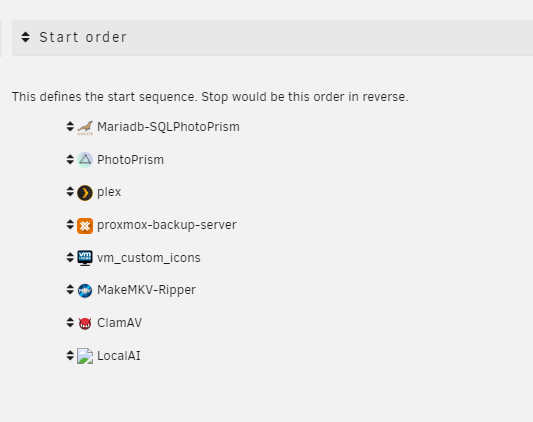The height and width of the screenshot is (422, 533).
Task: Click the Start order header title
Action: click(x=83, y=37)
